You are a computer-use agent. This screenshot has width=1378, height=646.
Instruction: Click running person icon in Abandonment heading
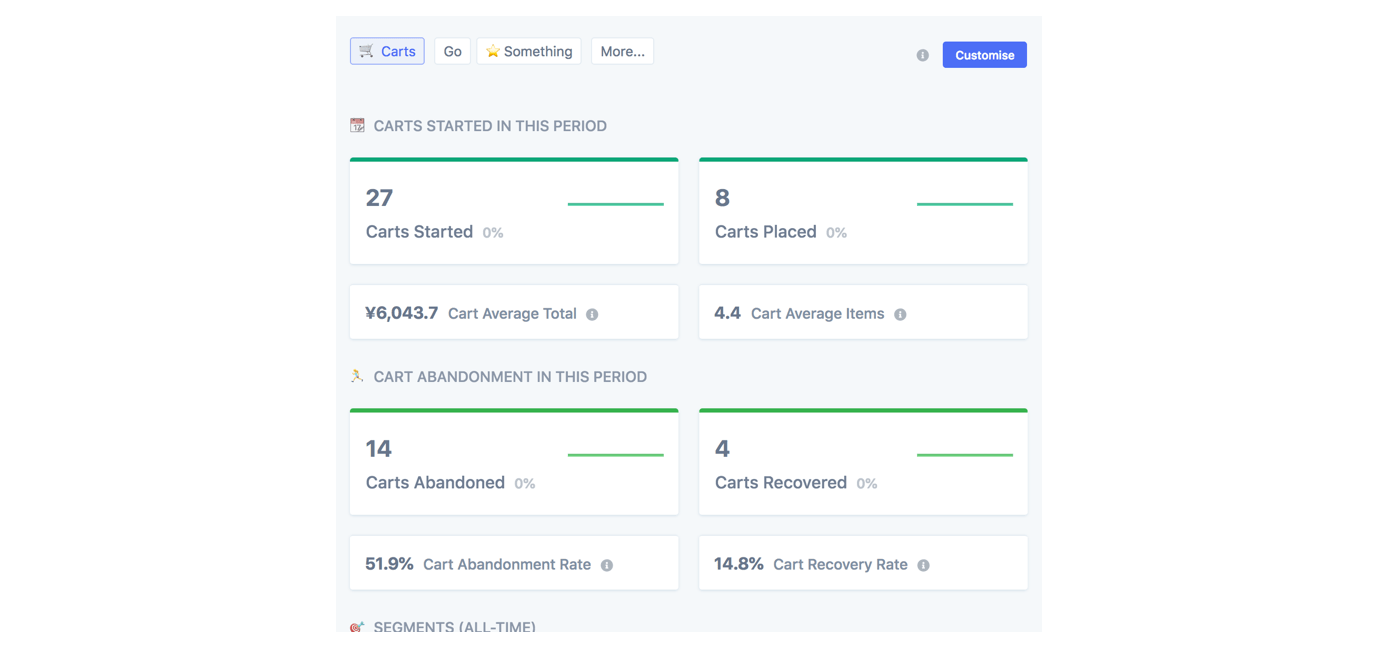[357, 377]
